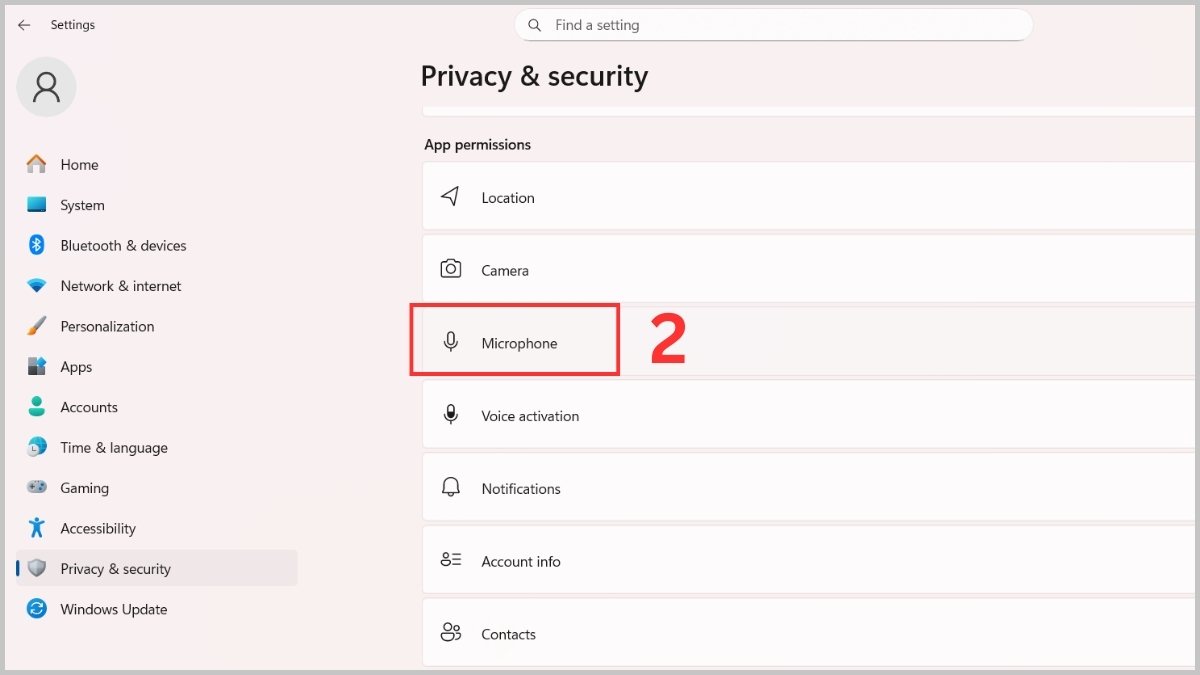The image size is (1200, 675).
Task: Click the Location arrow icon
Action: [x=451, y=197]
